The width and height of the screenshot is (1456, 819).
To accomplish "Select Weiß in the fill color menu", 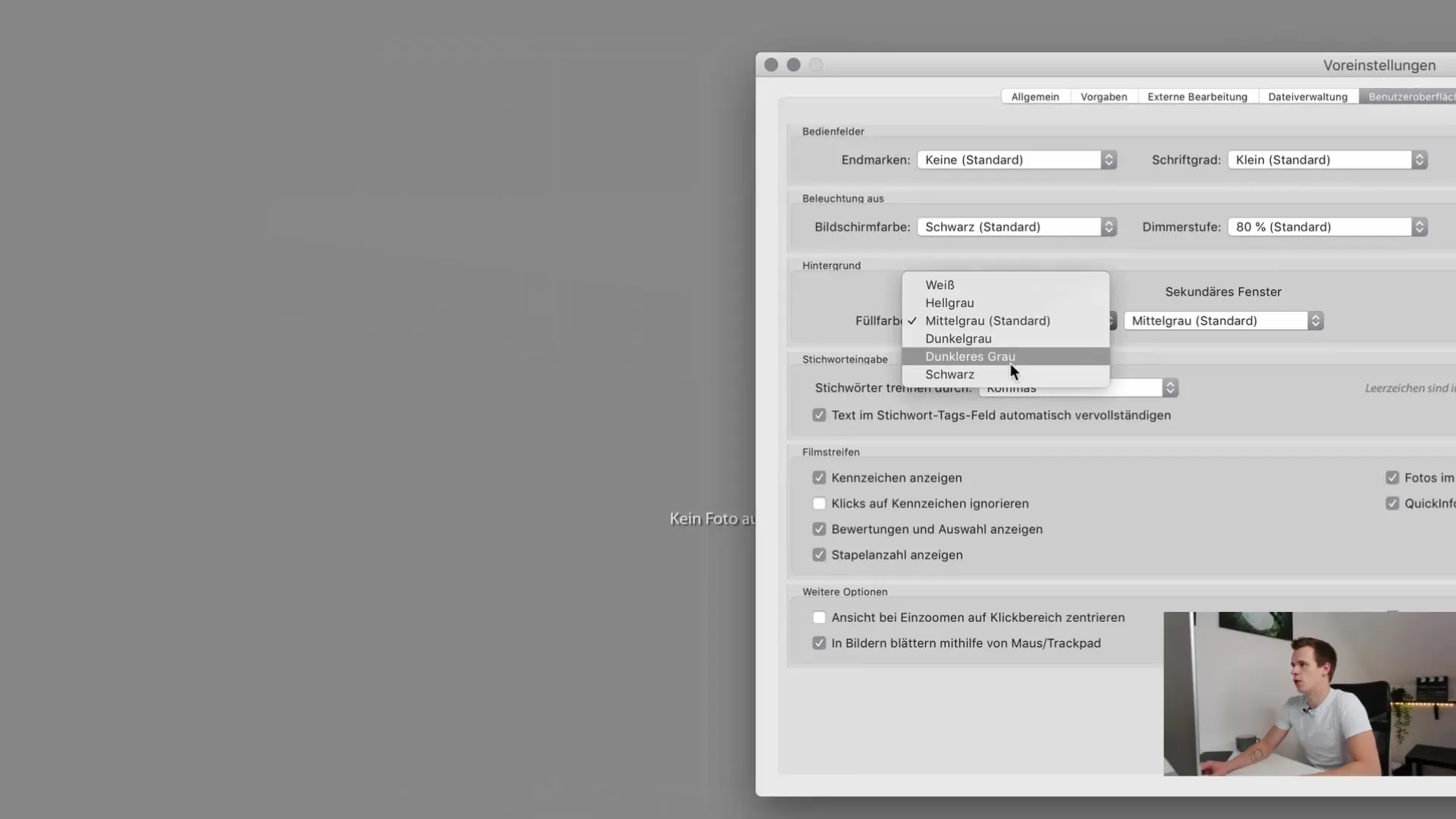I will click(1006, 285).
